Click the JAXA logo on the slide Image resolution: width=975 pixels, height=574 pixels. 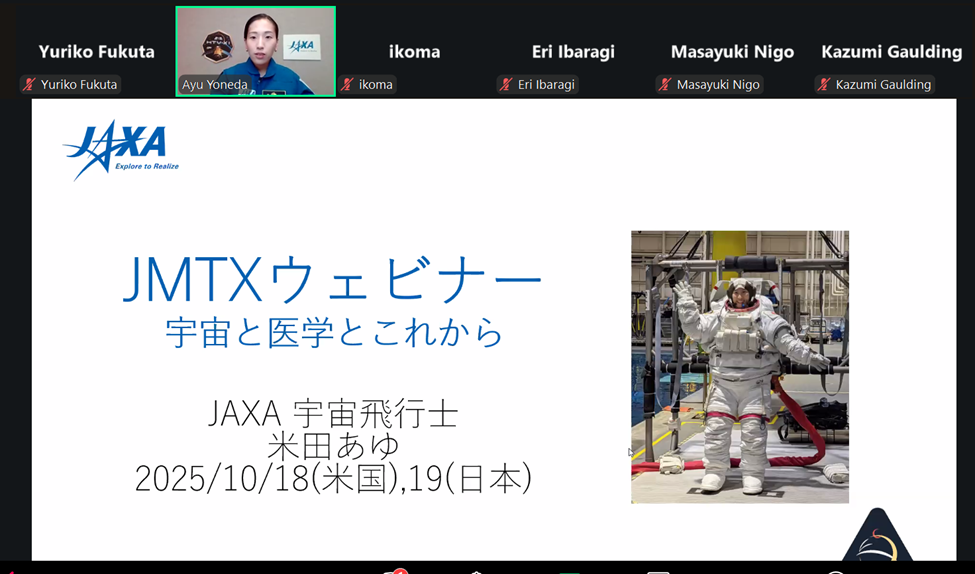(121, 150)
